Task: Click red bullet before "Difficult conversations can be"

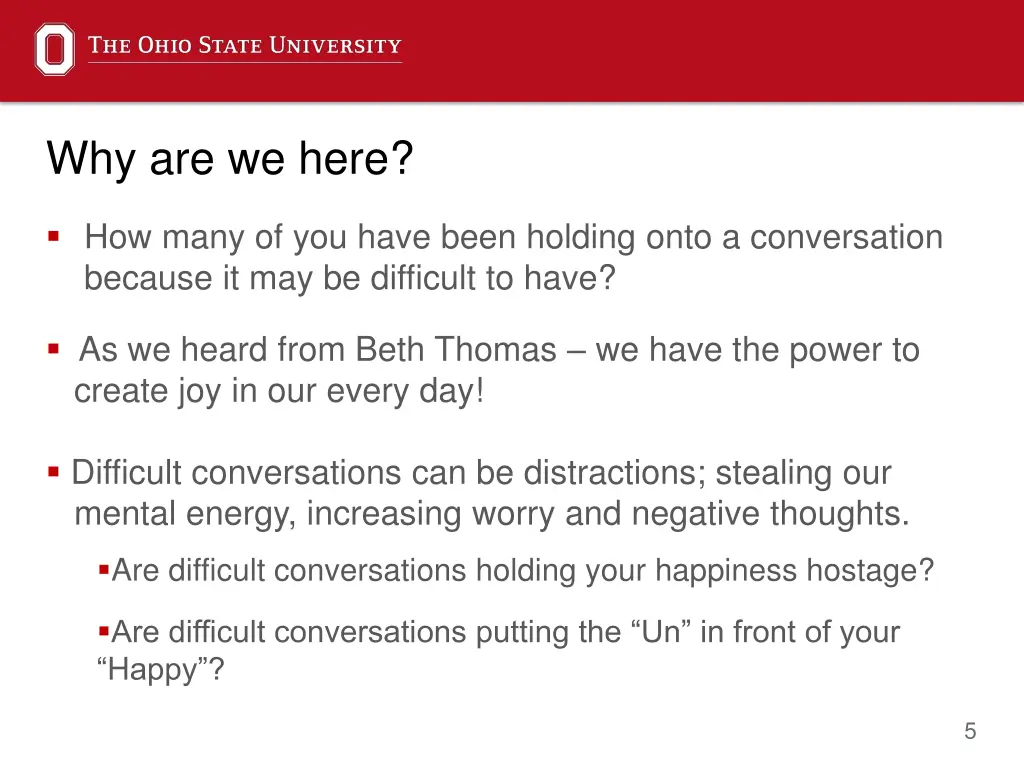Action: 53,471
